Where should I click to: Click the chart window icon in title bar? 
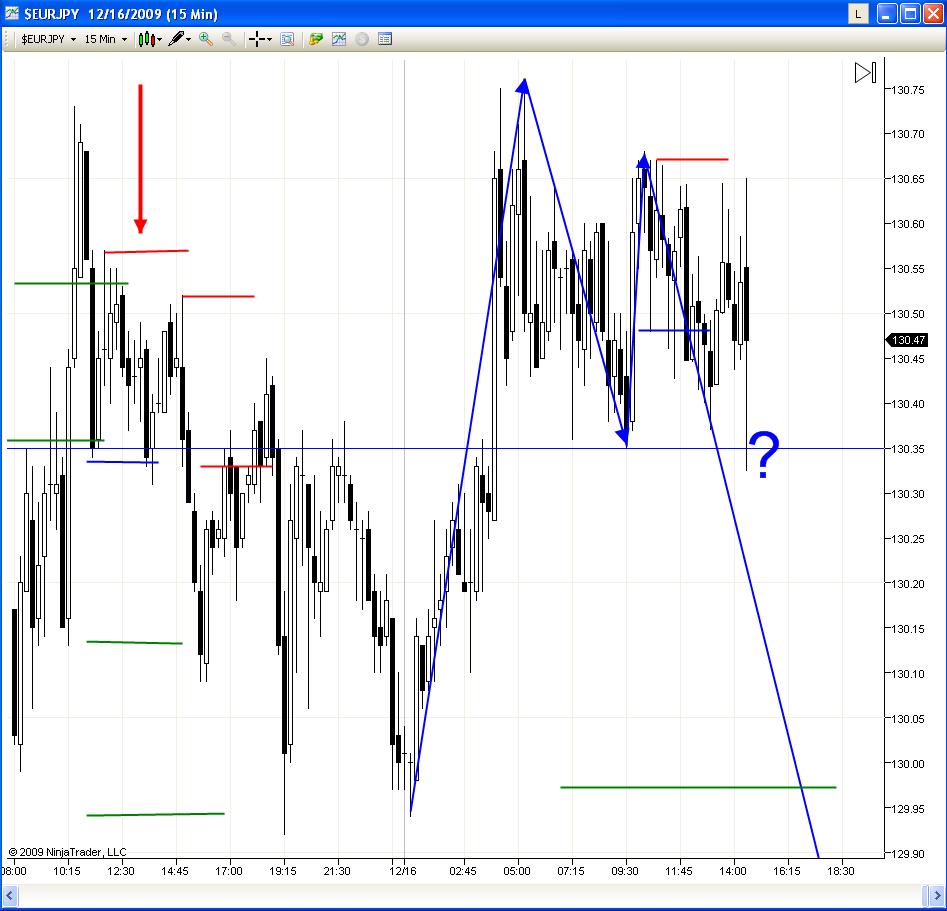(x=11, y=13)
